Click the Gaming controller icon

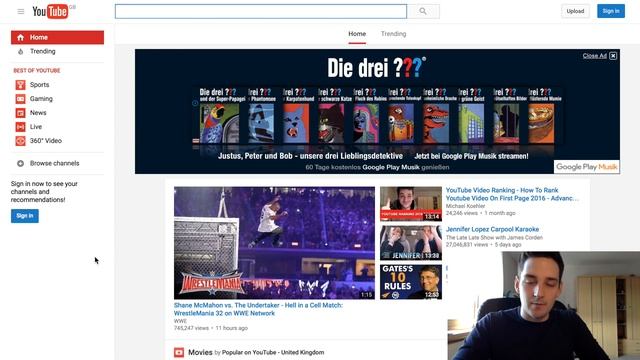point(20,99)
